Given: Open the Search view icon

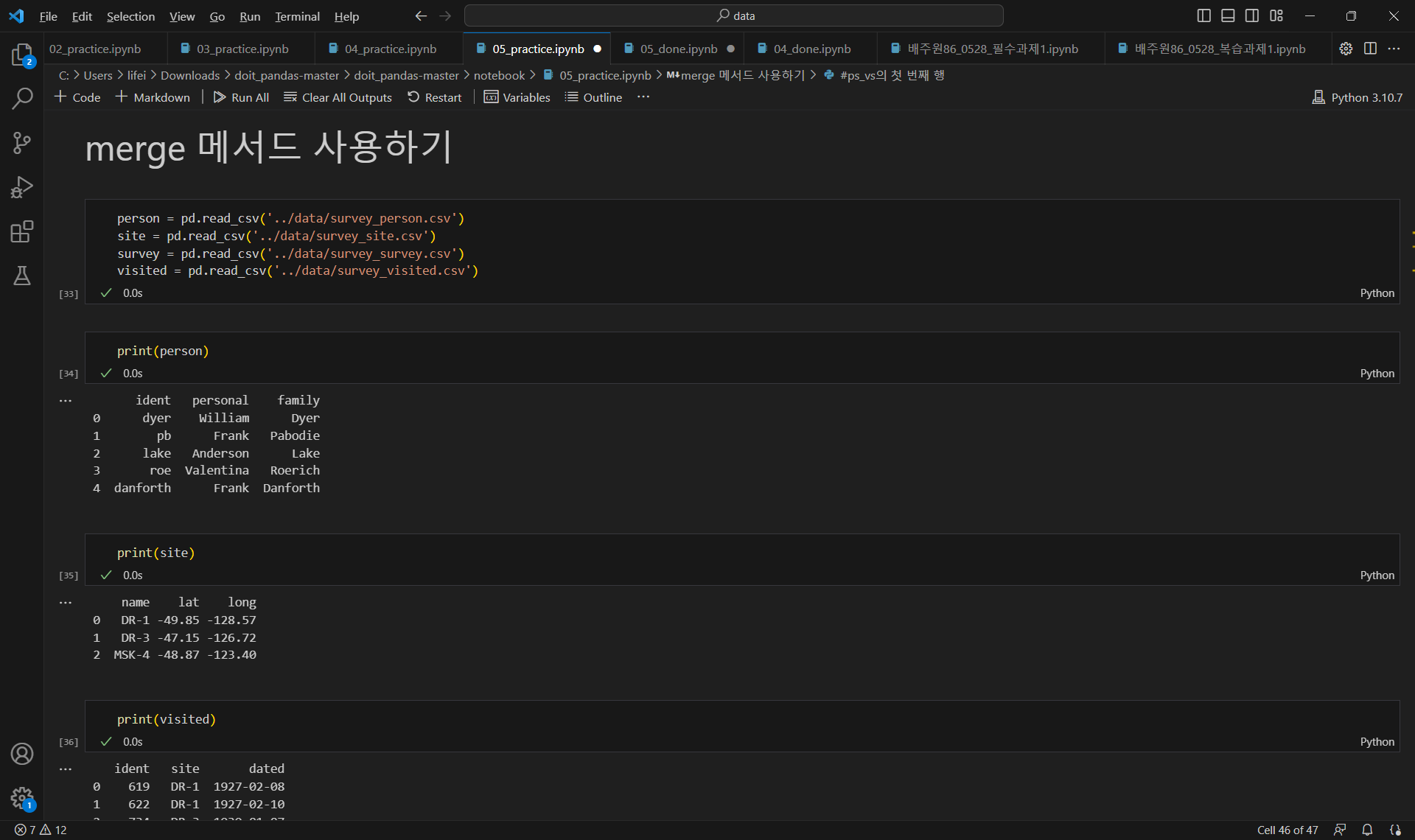Looking at the screenshot, I should coord(21,99).
